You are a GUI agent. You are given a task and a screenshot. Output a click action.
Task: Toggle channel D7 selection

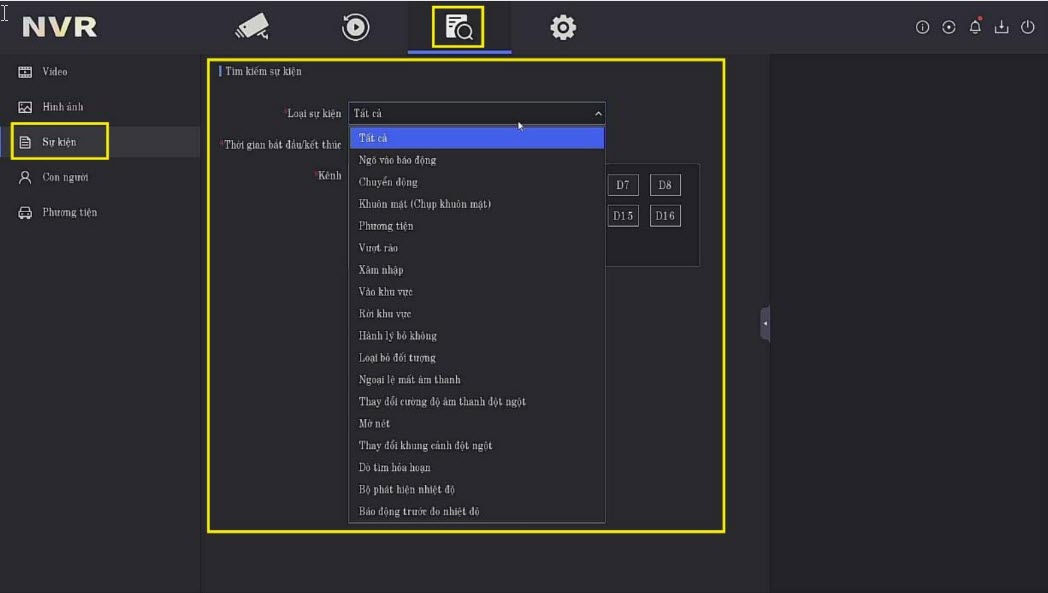[x=622, y=185]
